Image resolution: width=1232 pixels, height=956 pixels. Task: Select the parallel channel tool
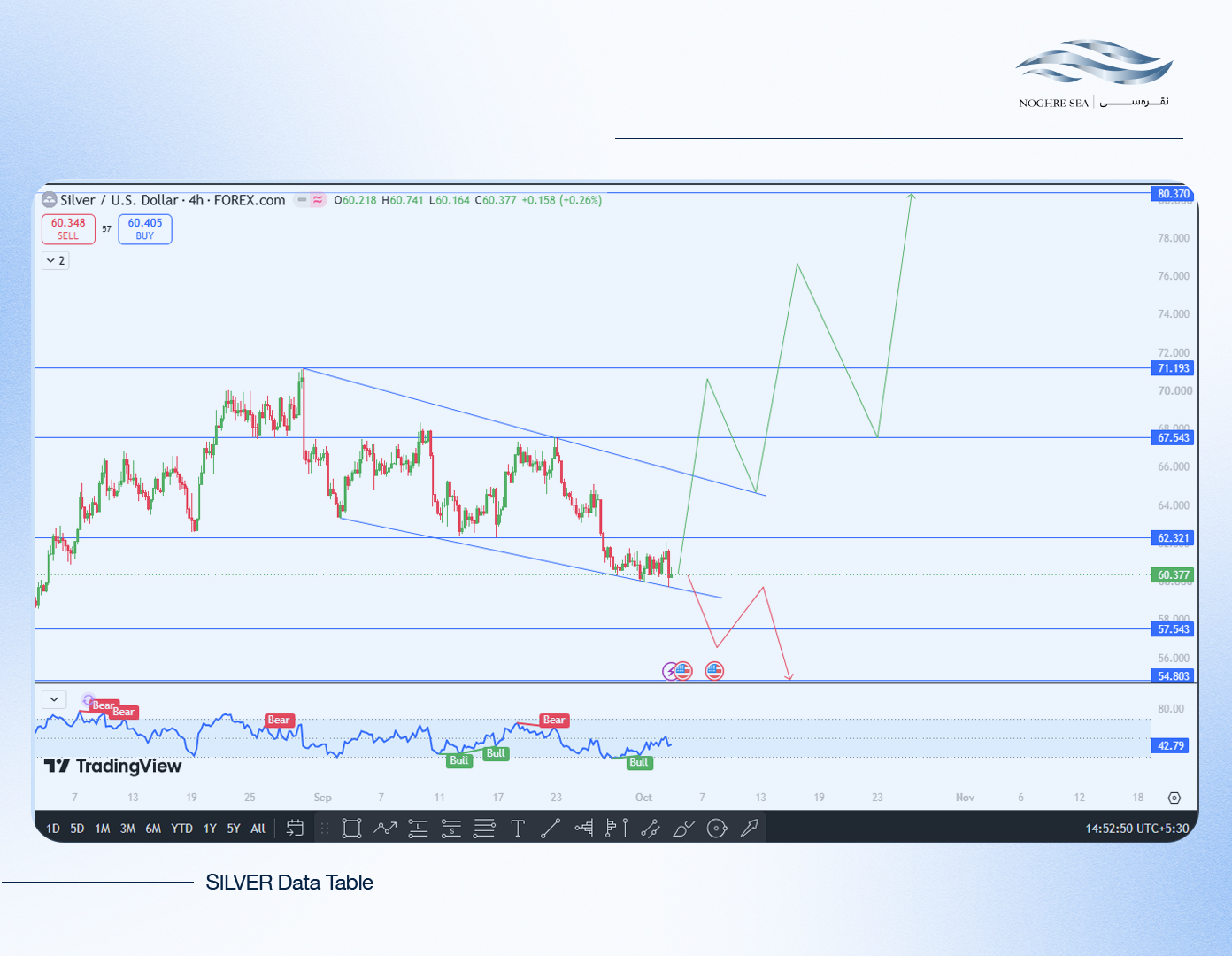click(651, 829)
